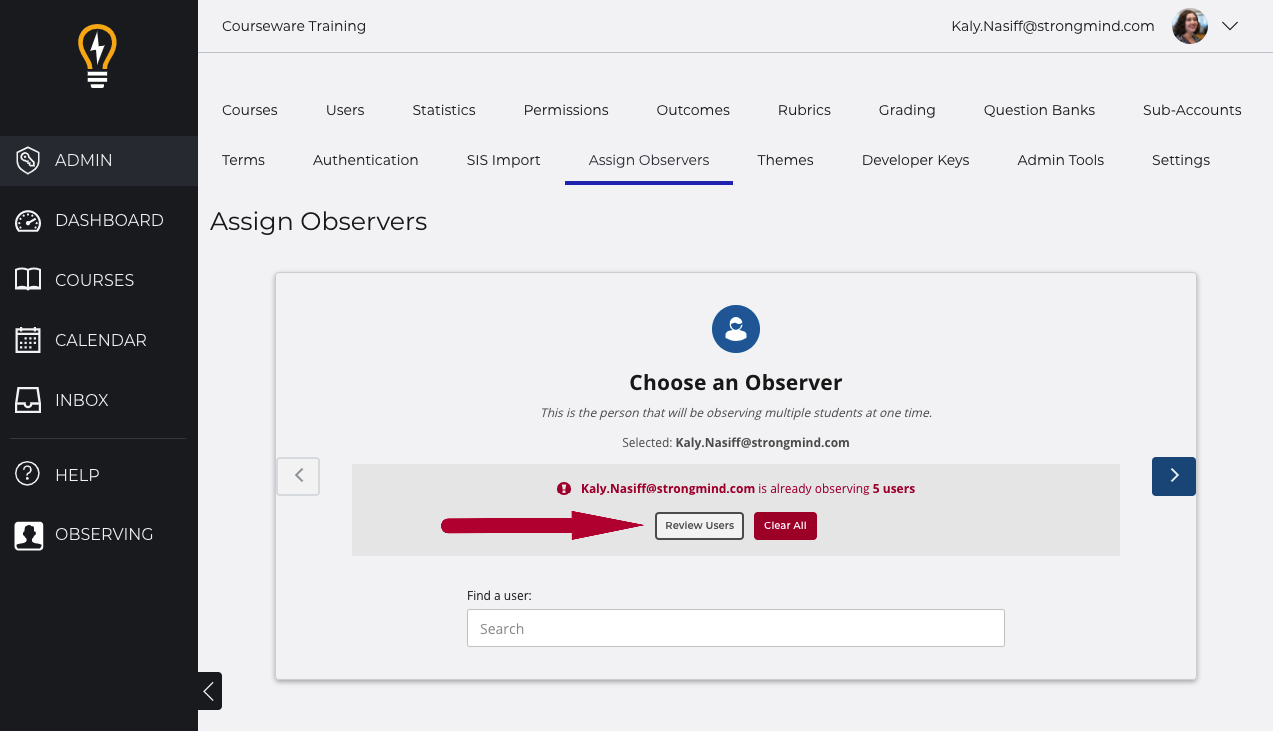Click the Assign Observers page heading

tap(319, 221)
